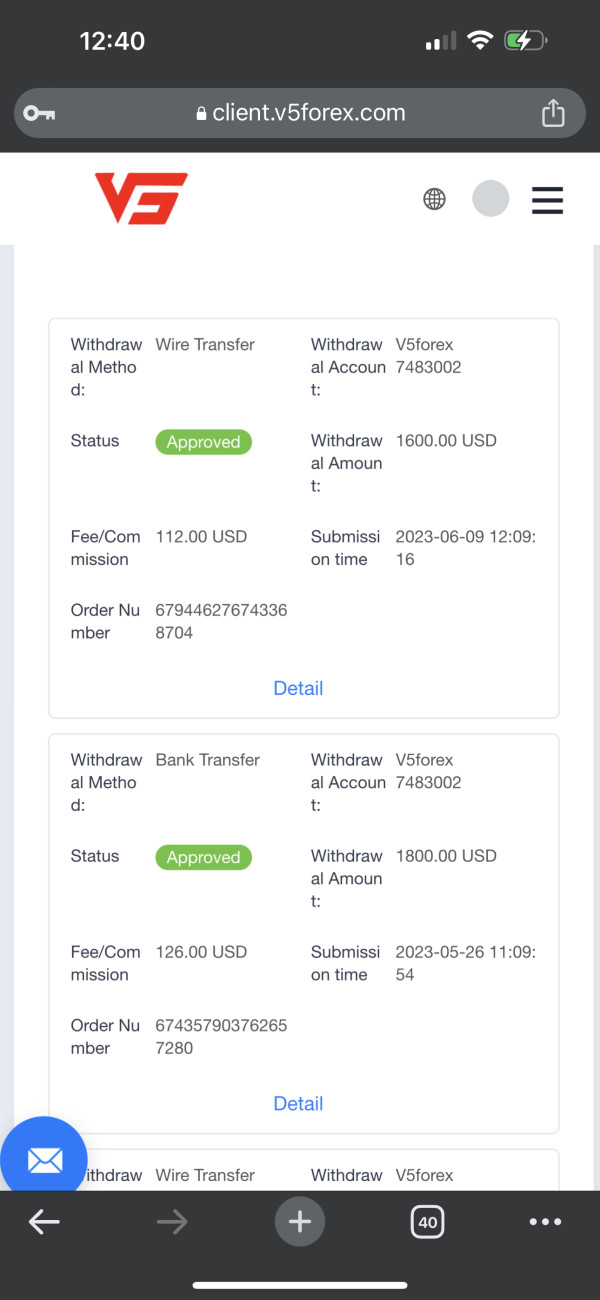Tap the battery icon in status bar
The image size is (600, 1300).
click(x=526, y=41)
